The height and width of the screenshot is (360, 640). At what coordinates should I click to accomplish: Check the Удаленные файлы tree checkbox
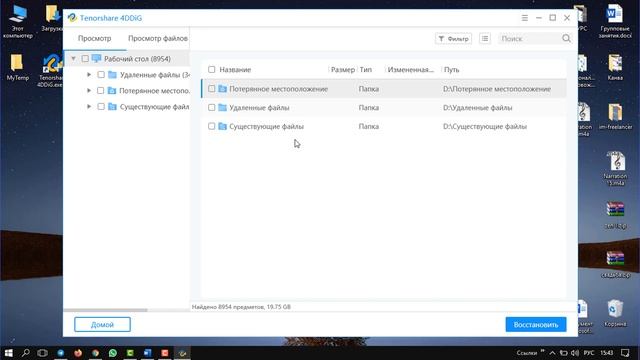click(101, 75)
